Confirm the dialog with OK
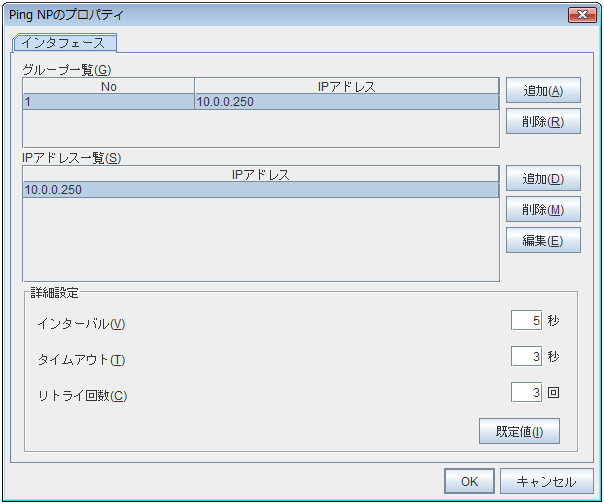The height and width of the screenshot is (504, 604). pyautogui.click(x=469, y=481)
